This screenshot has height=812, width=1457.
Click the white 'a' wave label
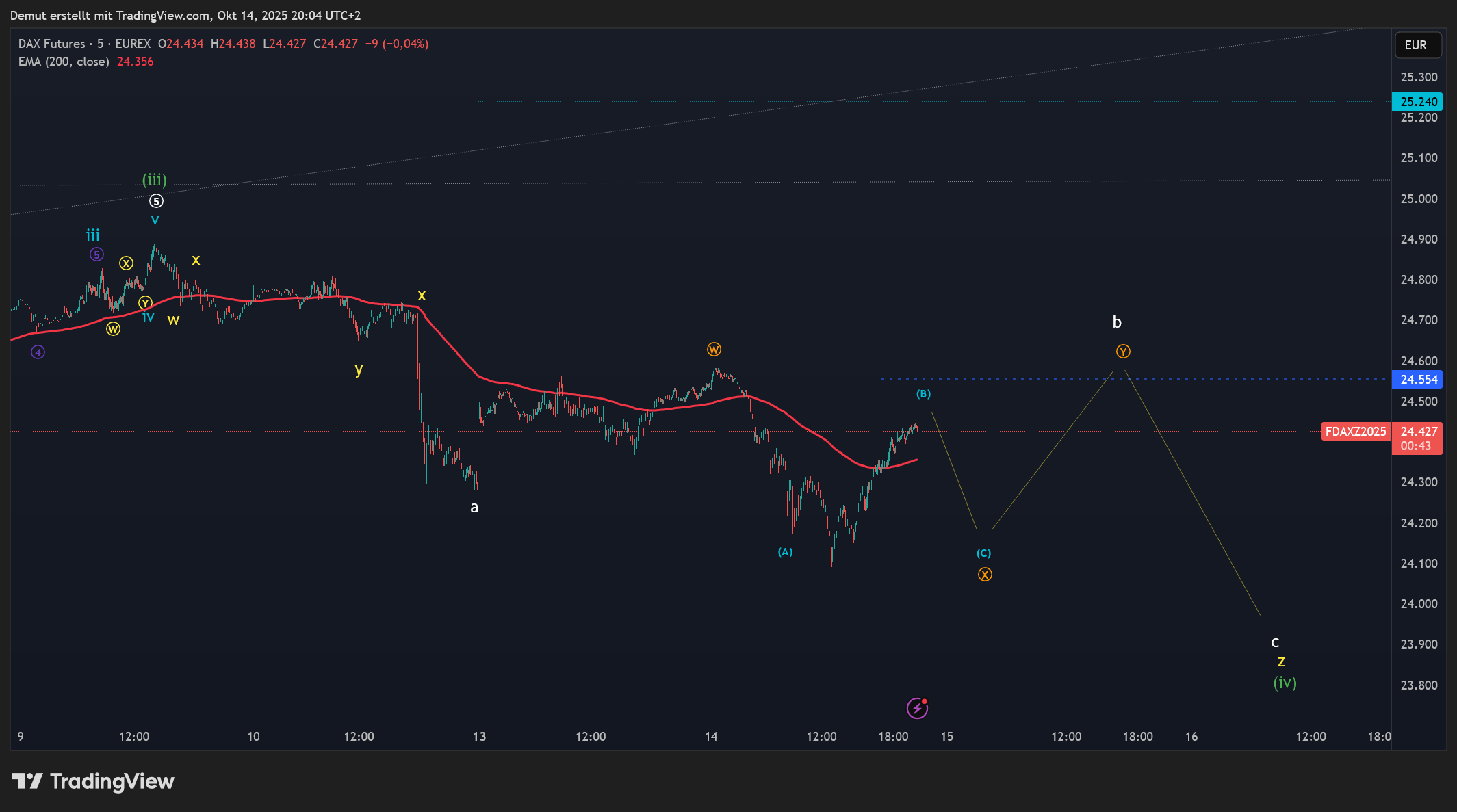point(474,508)
